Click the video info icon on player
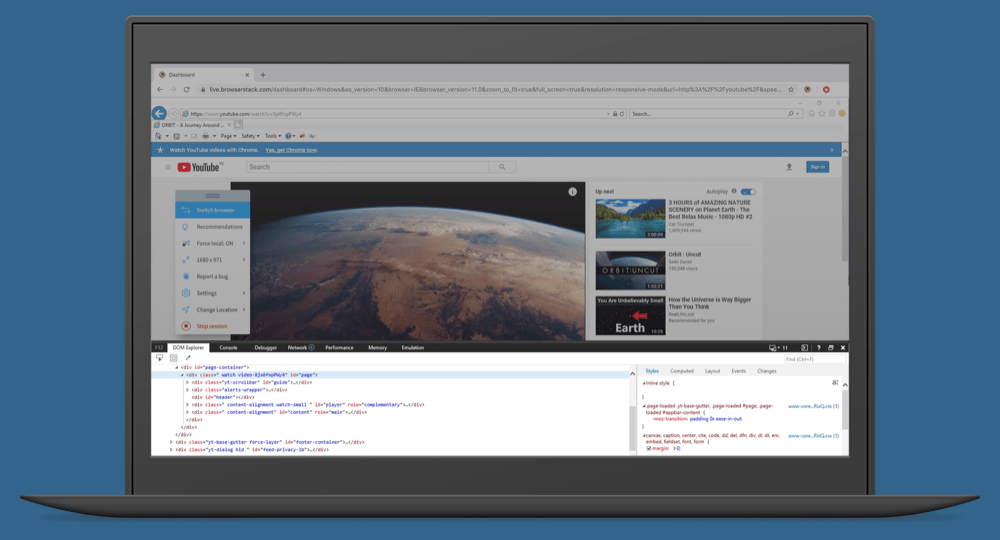This screenshot has width=1000, height=540. (x=573, y=191)
